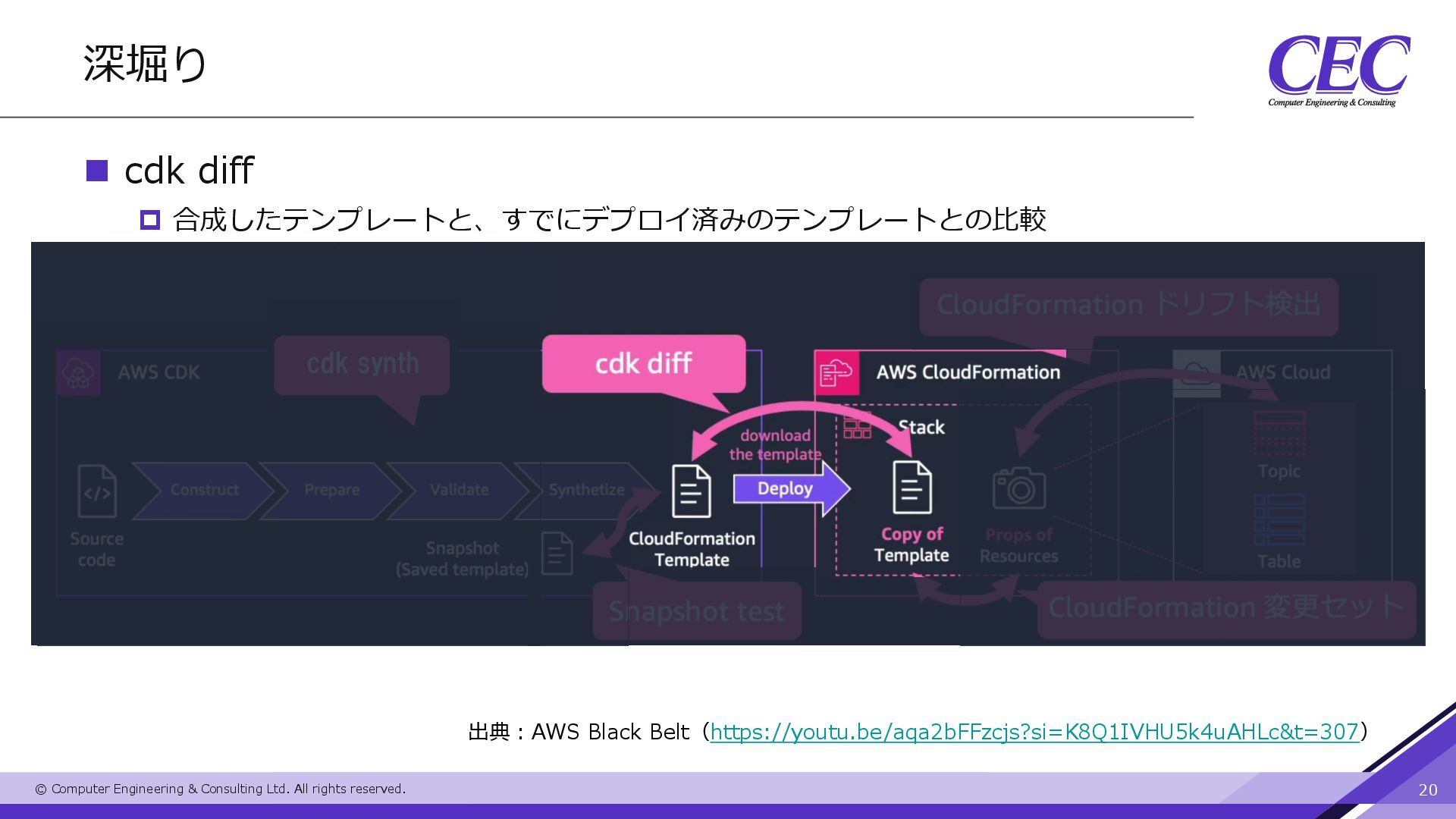
Task: Click the Snapshot test callout label
Action: tap(696, 611)
